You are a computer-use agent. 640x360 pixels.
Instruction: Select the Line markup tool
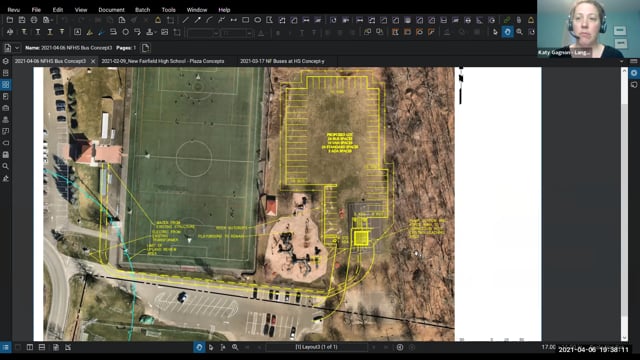point(185,20)
